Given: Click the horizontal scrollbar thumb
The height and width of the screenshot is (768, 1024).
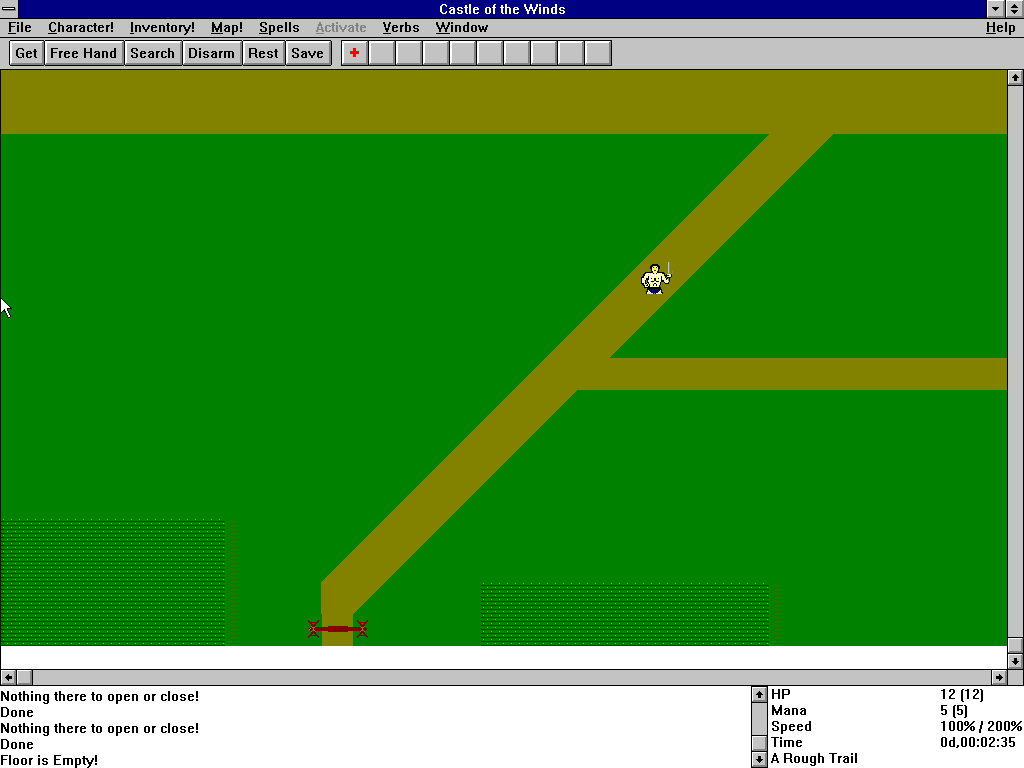Looking at the screenshot, I should coord(24,677).
